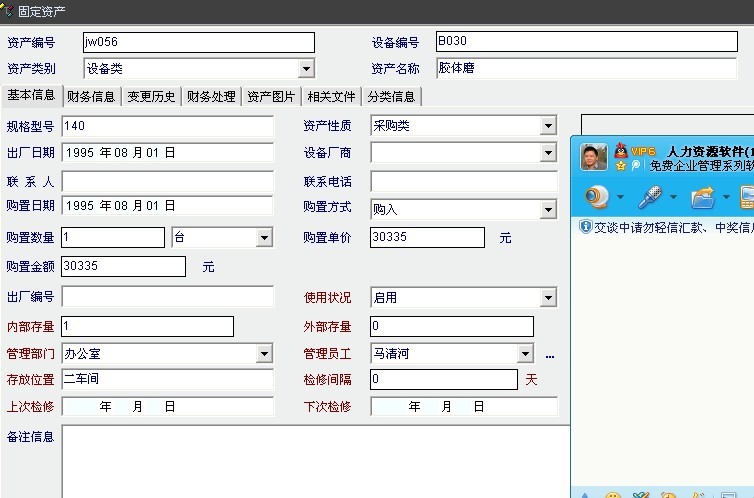Open the 资产图片 tab
This screenshot has height=498, width=754.
point(271,97)
